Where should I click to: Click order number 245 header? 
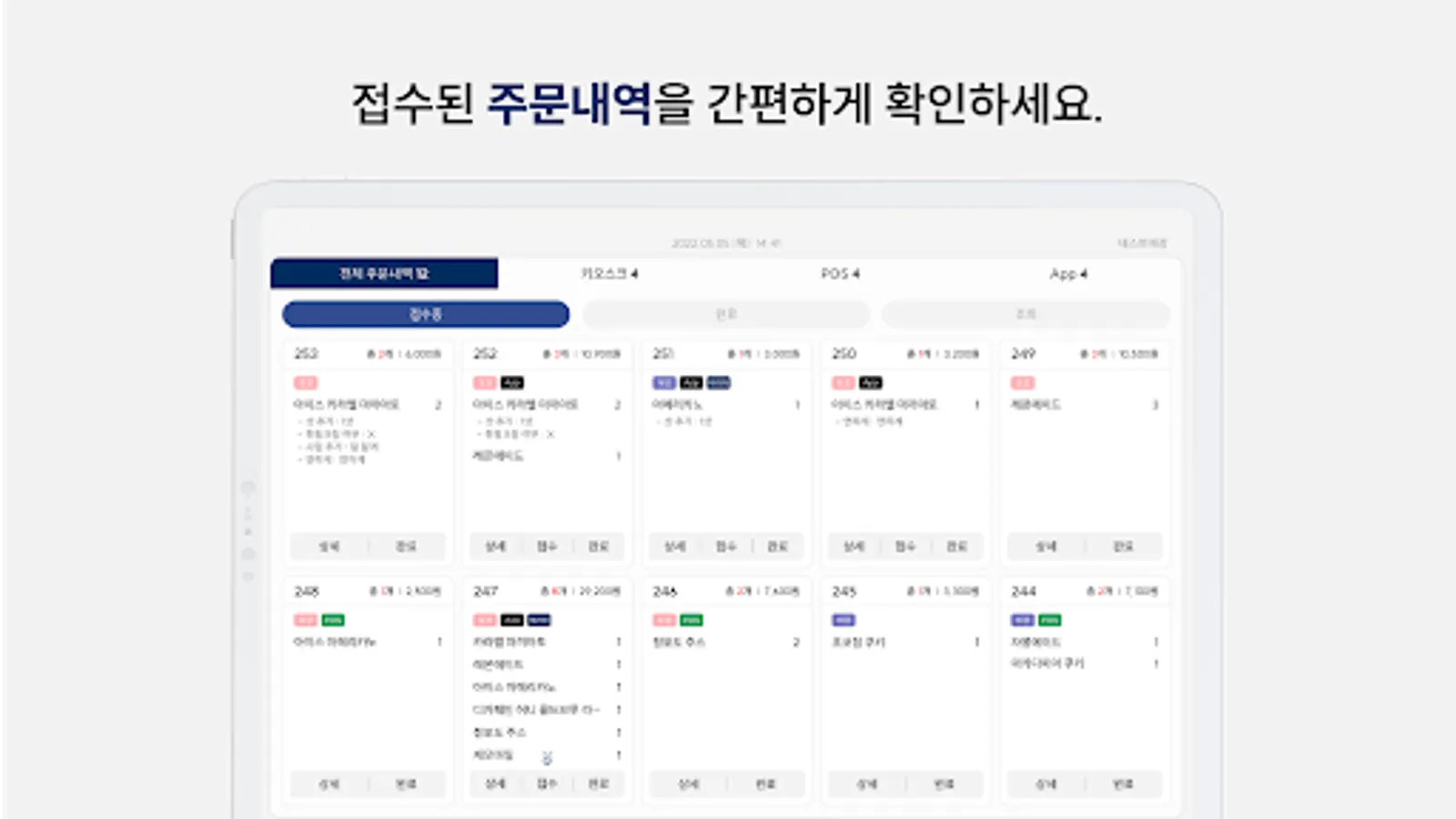click(x=844, y=591)
